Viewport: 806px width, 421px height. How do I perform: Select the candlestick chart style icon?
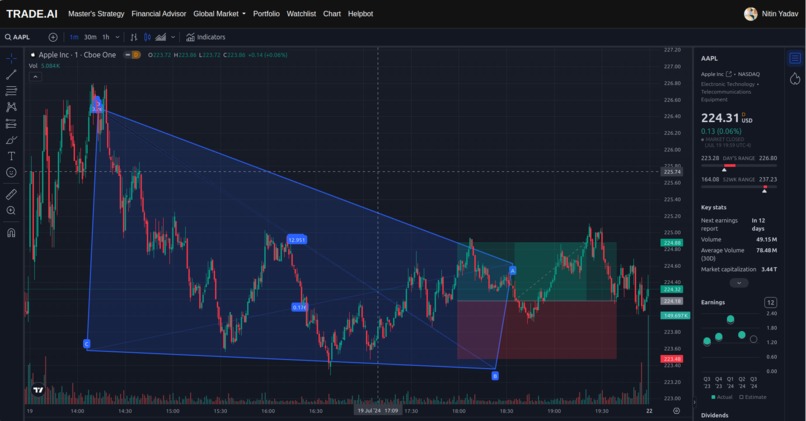[x=148, y=37]
